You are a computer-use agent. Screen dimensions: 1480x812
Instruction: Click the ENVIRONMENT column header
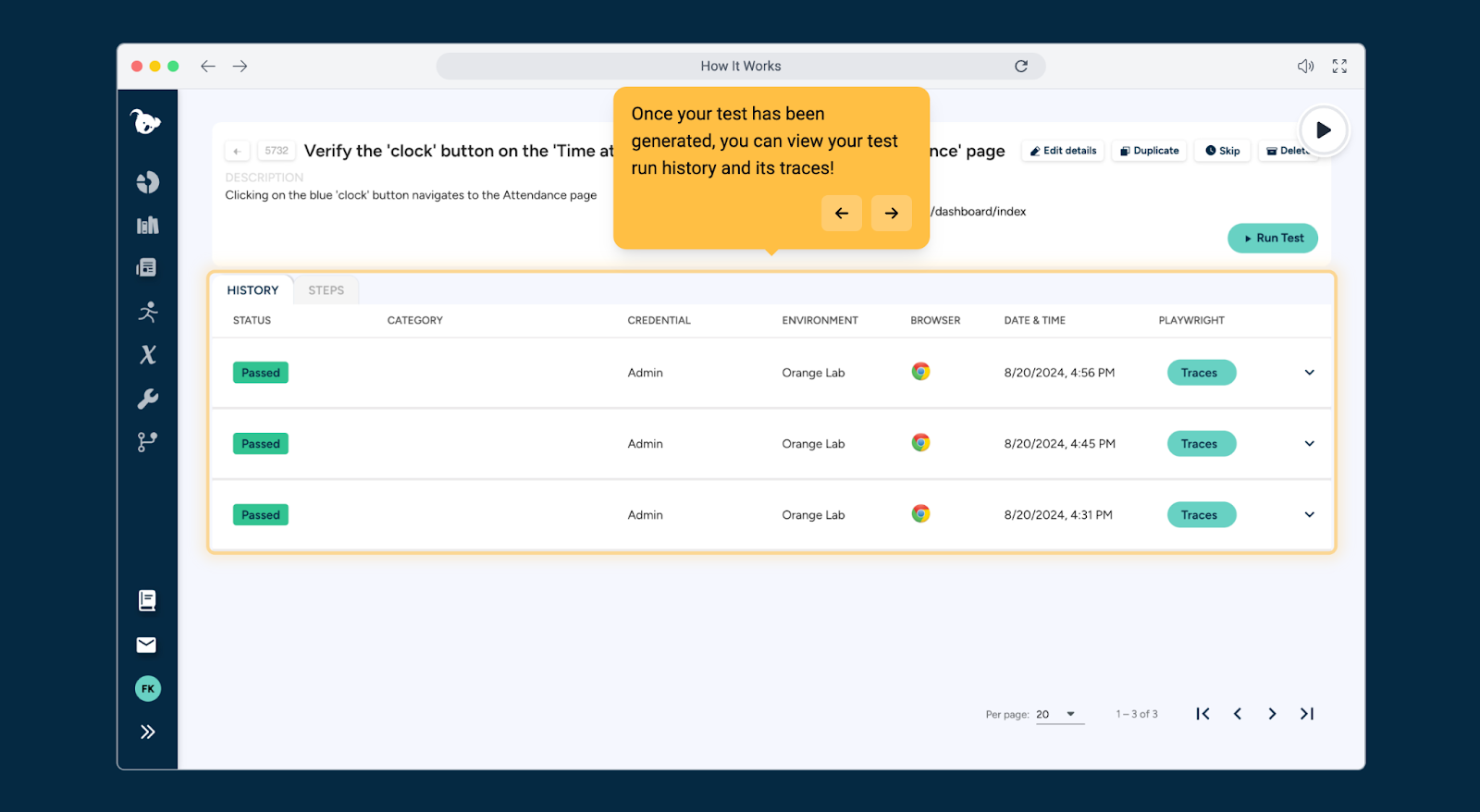pyautogui.click(x=820, y=321)
